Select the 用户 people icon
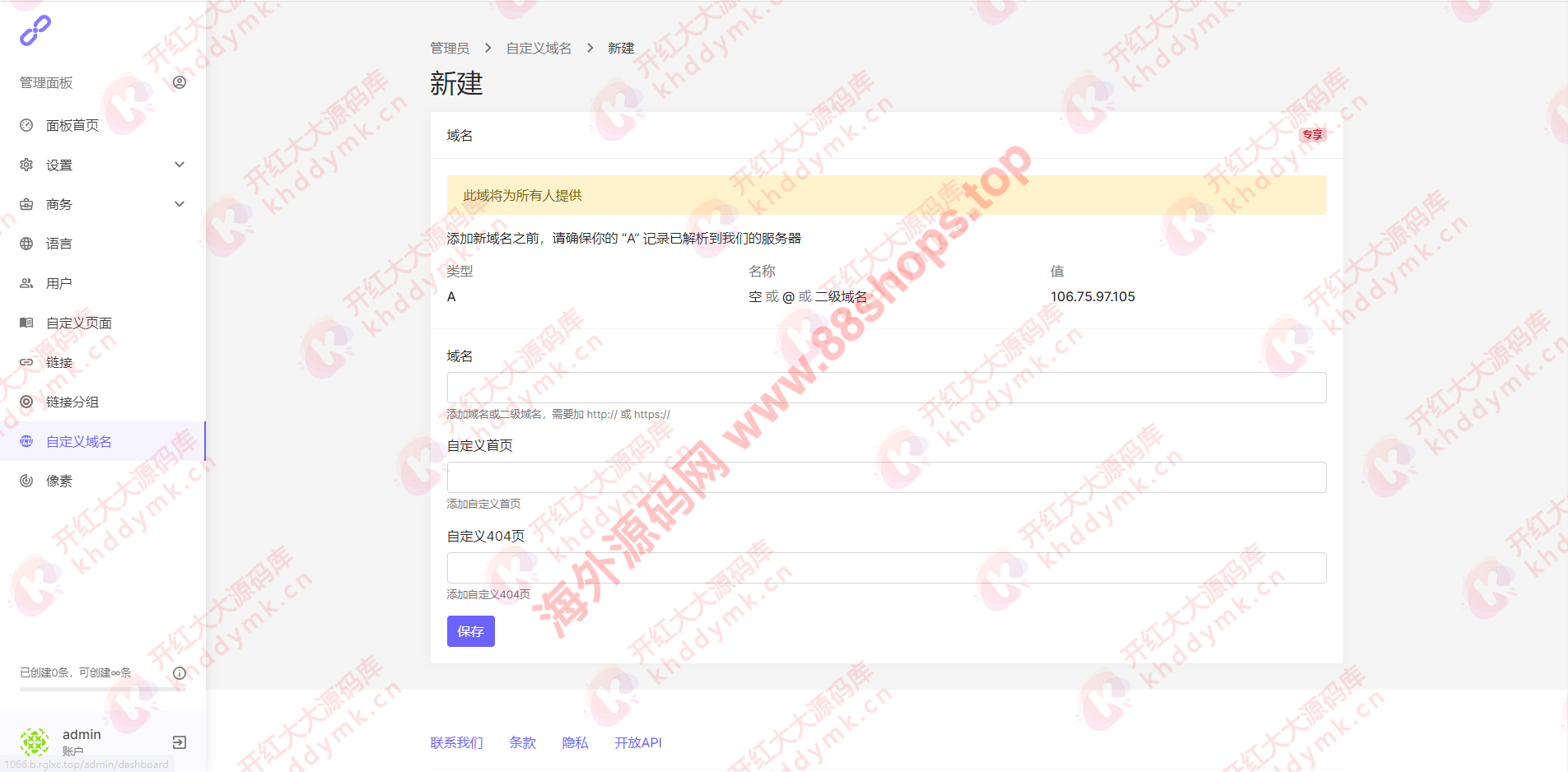This screenshot has height=772, width=1568. pos(26,283)
